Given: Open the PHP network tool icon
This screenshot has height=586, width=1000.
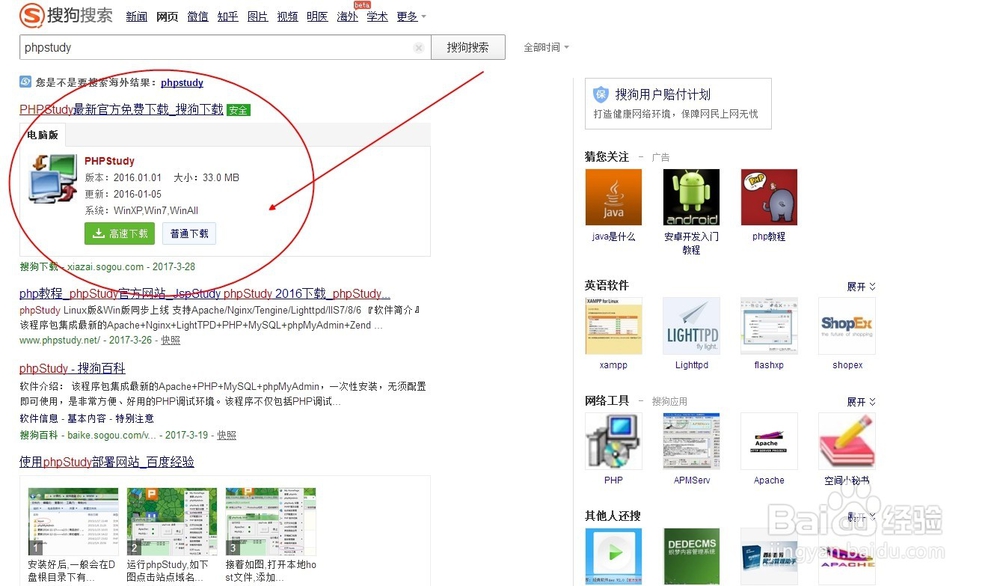Looking at the screenshot, I should (614, 441).
